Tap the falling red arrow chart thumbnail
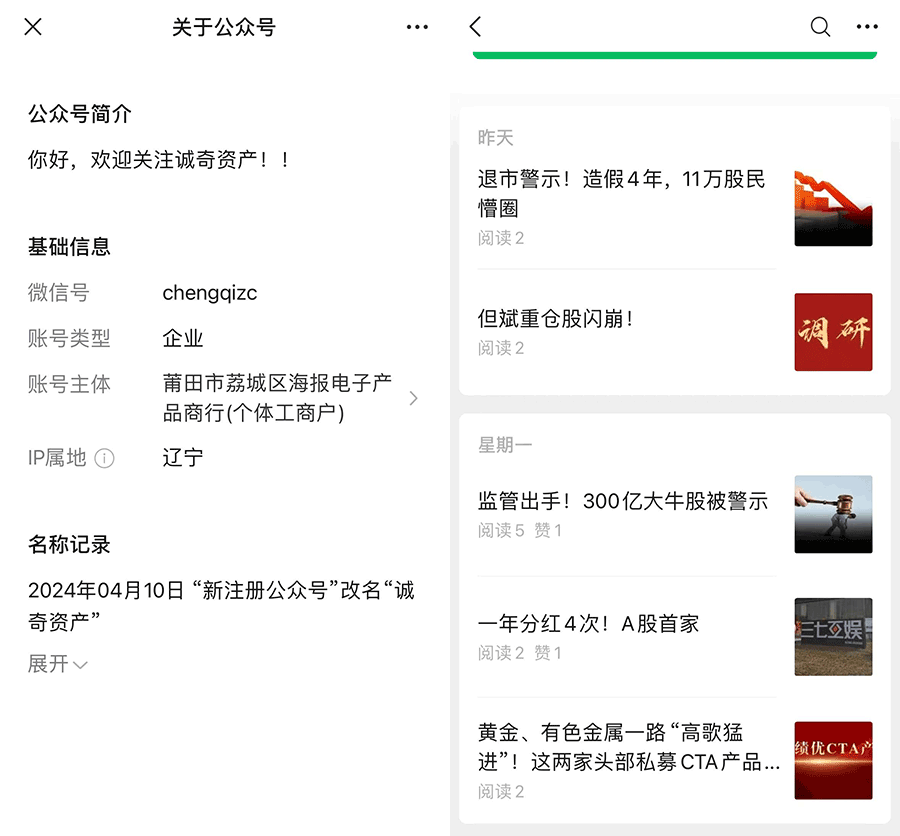The image size is (900, 836). tap(833, 208)
